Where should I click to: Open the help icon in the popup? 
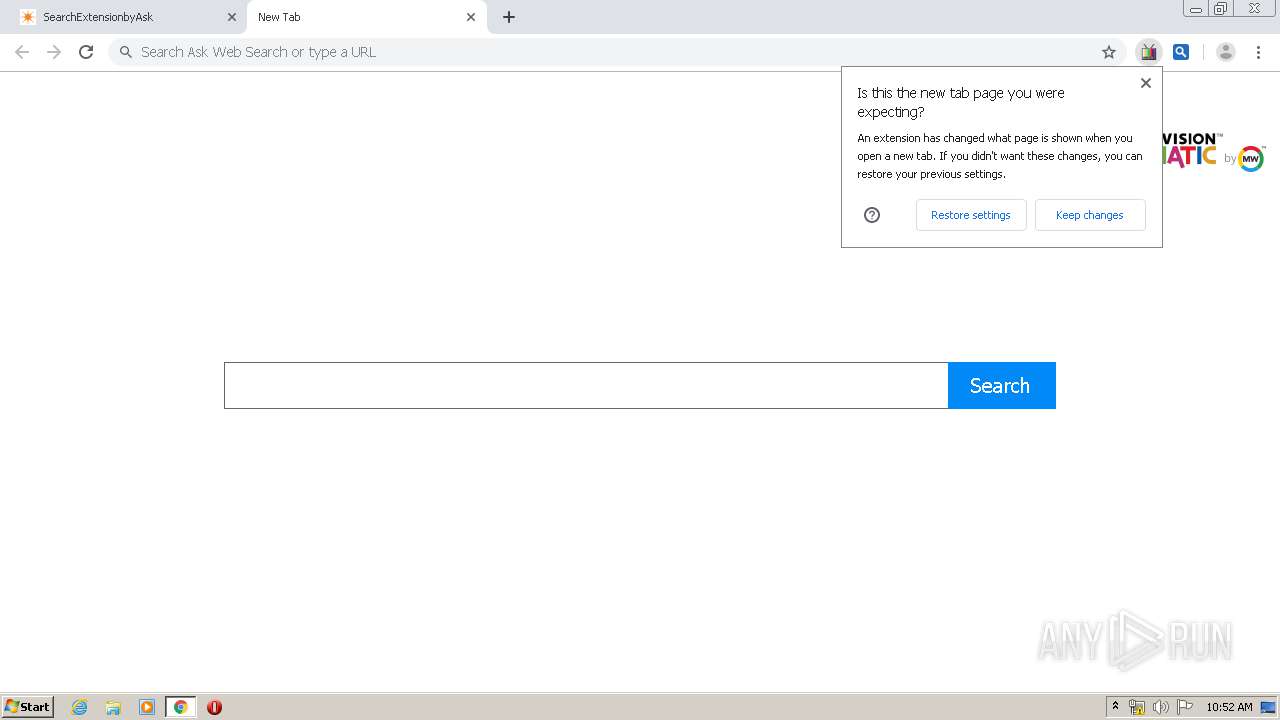[x=872, y=215]
